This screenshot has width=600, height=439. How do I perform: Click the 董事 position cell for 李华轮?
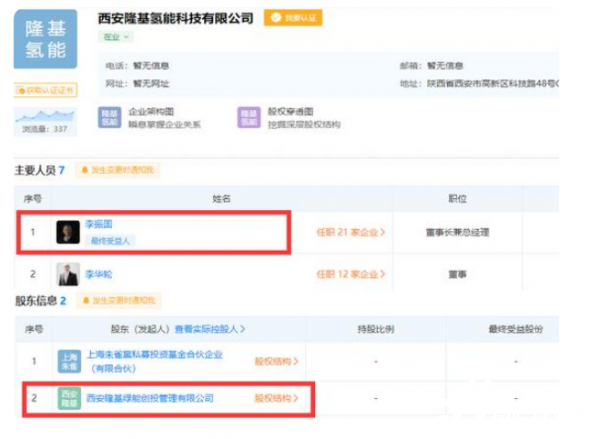457,274
